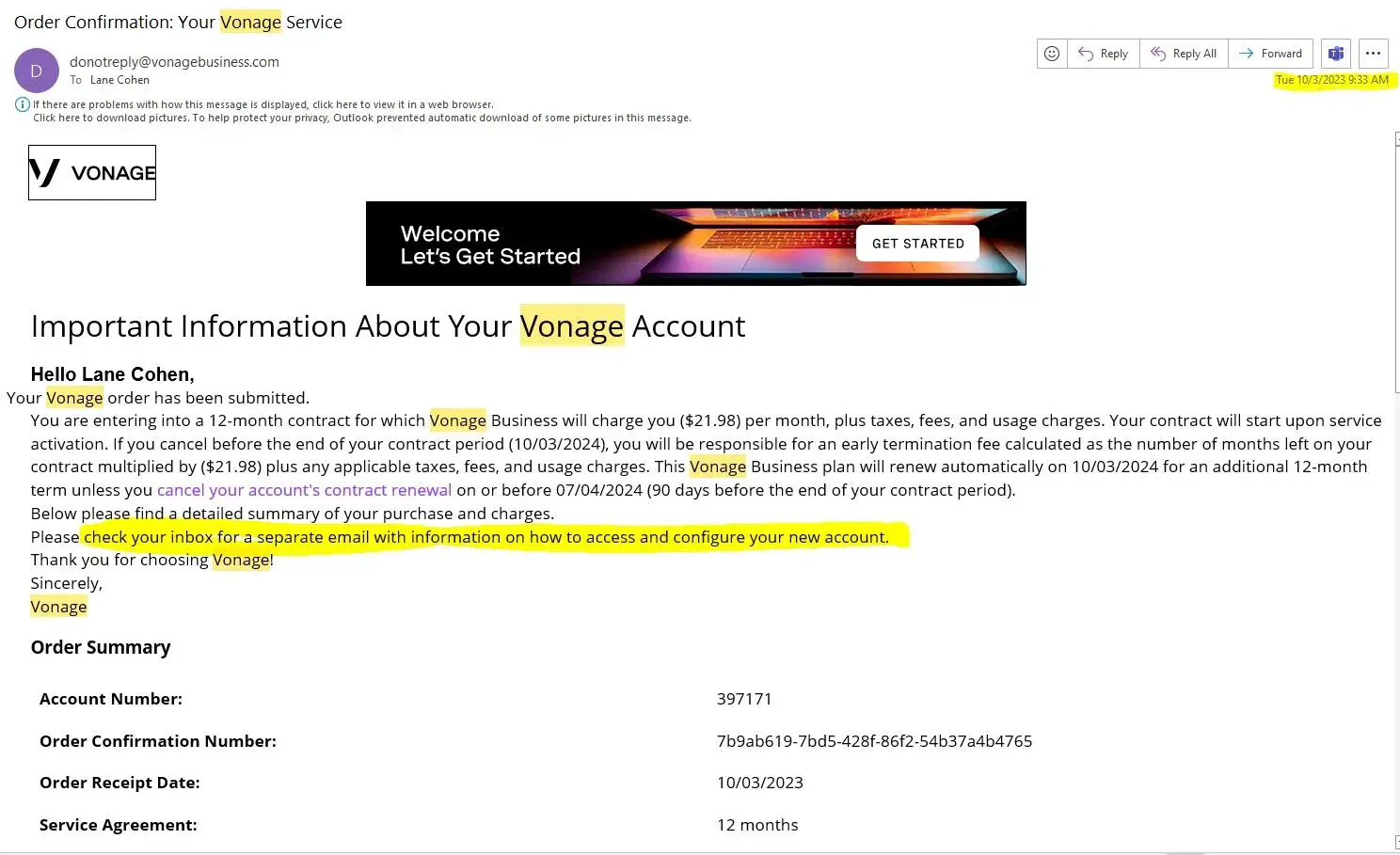Click the account number value 397171
This screenshot has width=1400, height=855.
pyautogui.click(x=744, y=699)
